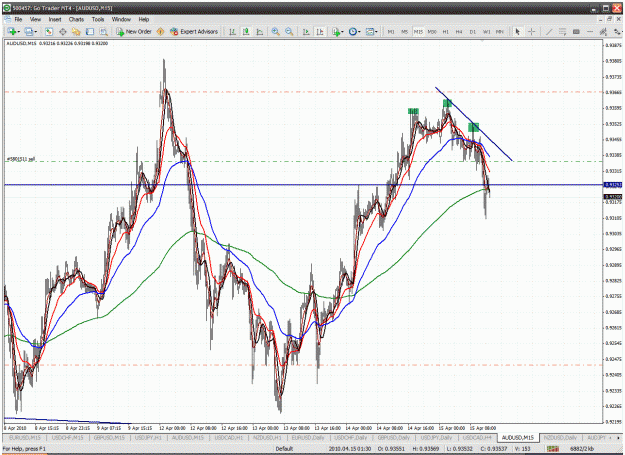Viewport: 625px width, 455px height.
Task: Select the D1 timeframe
Action: [x=473, y=31]
